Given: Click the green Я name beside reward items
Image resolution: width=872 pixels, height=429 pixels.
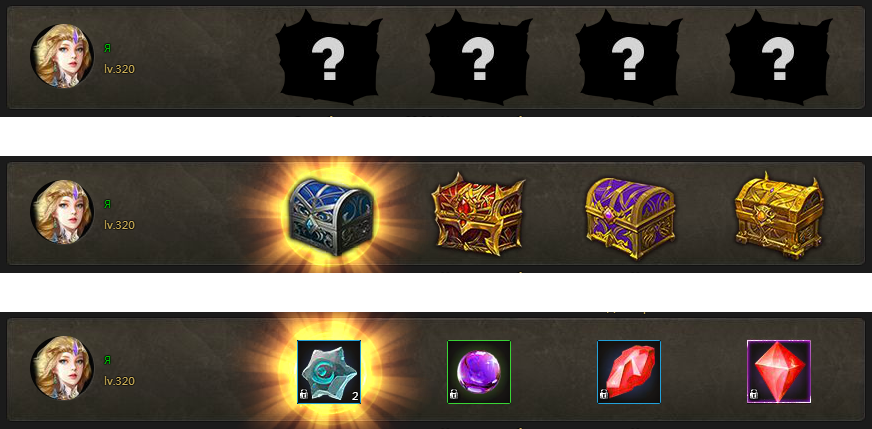Looking at the screenshot, I should [x=107, y=360].
